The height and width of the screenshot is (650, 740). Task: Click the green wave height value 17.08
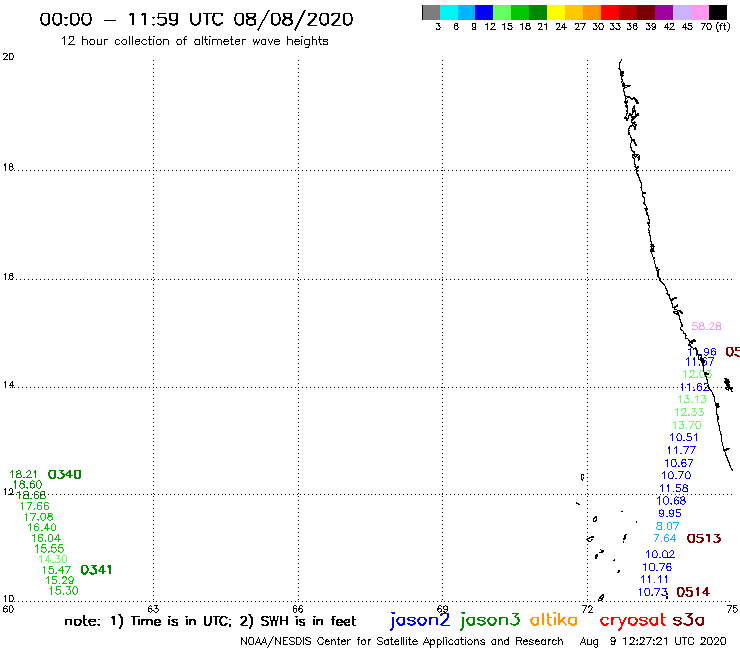pos(38,517)
